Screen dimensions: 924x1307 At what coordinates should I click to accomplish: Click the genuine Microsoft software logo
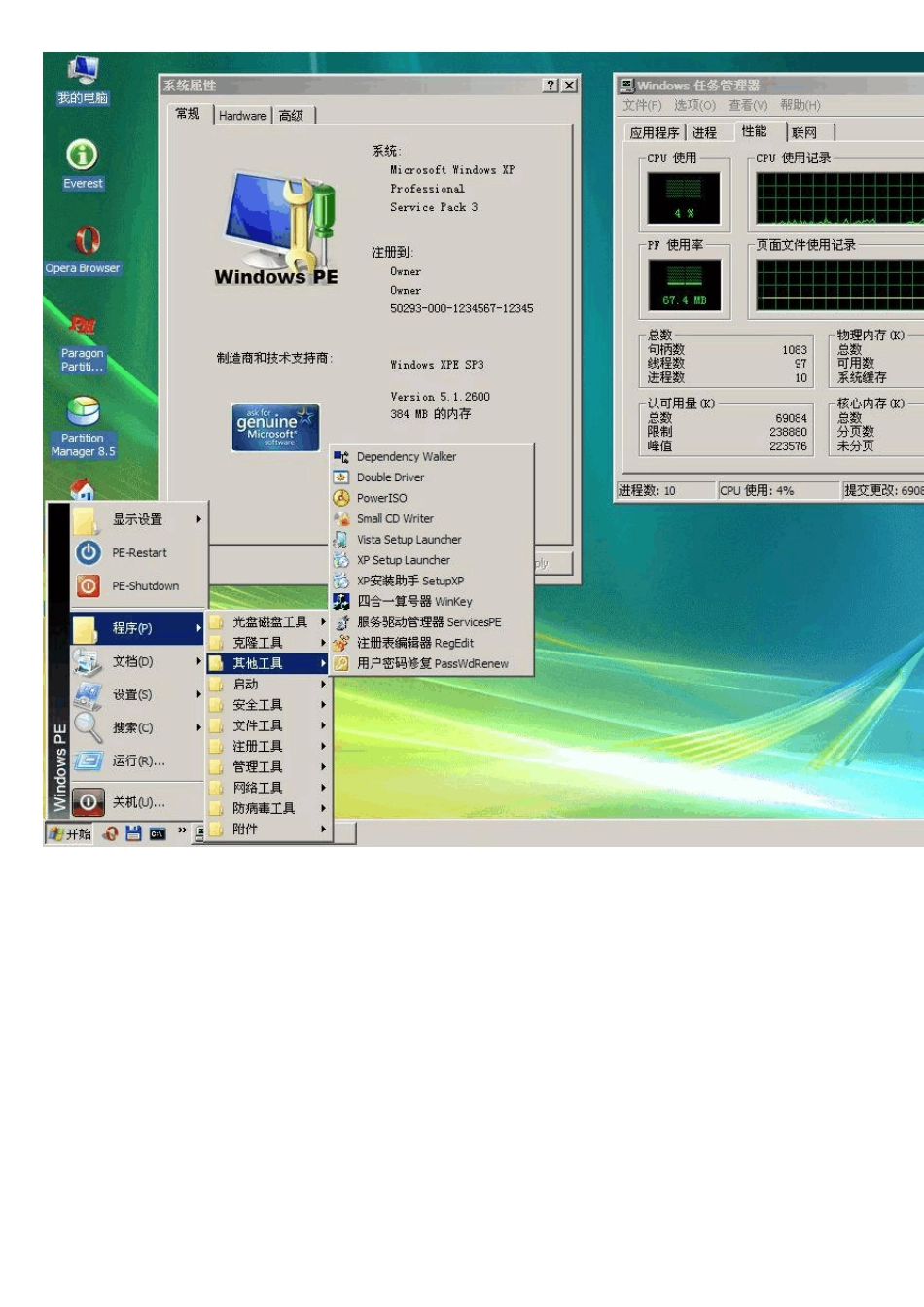pyautogui.click(x=275, y=428)
